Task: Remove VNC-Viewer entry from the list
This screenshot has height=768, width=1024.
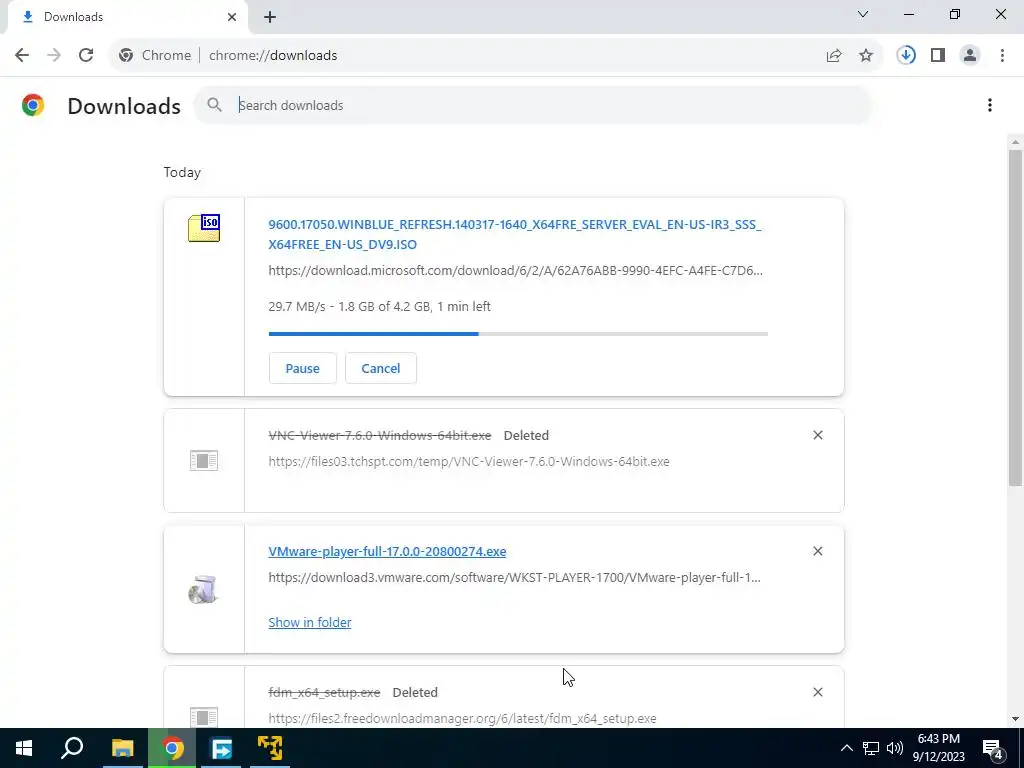Action: point(818,435)
